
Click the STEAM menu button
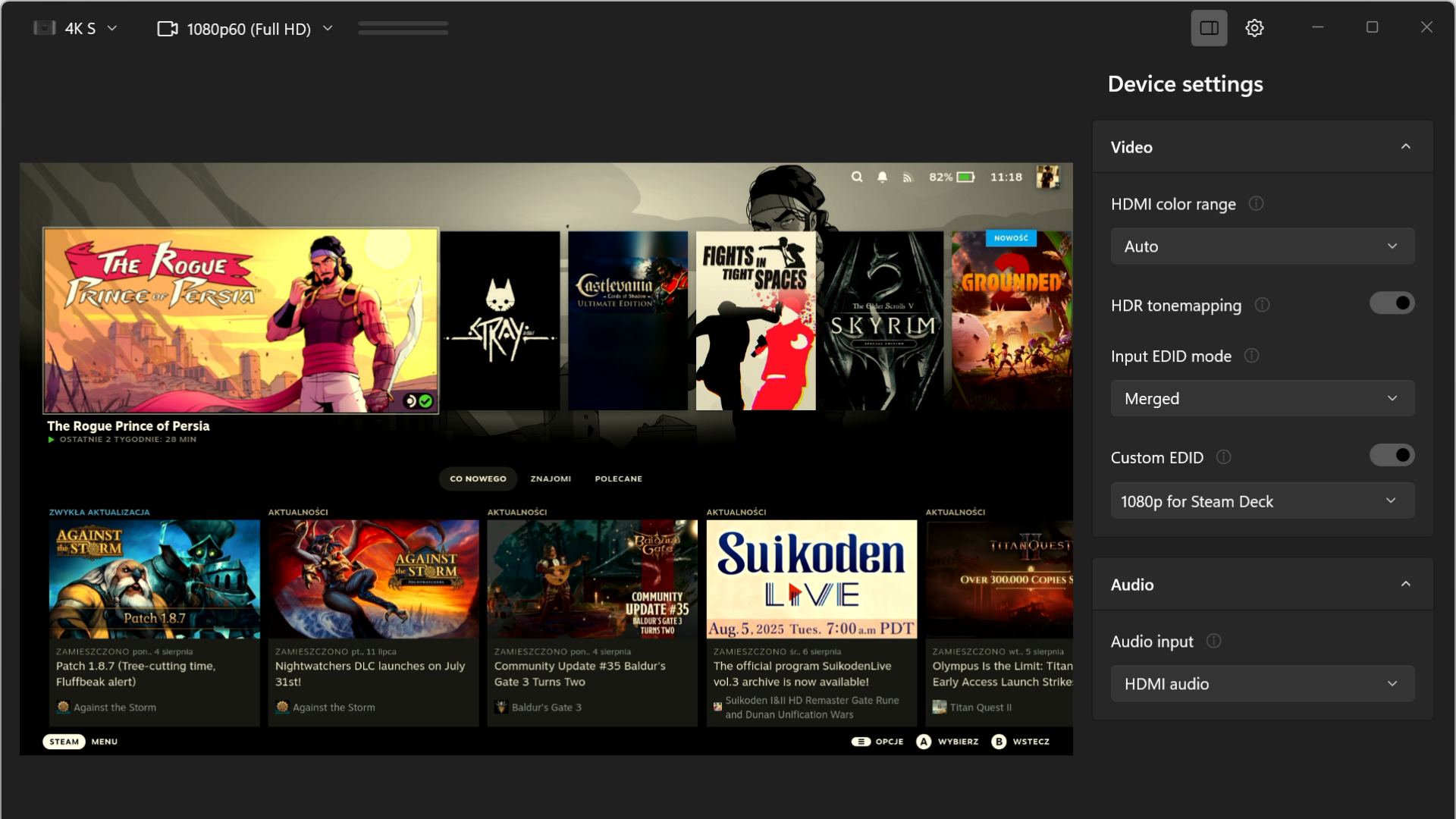click(64, 742)
